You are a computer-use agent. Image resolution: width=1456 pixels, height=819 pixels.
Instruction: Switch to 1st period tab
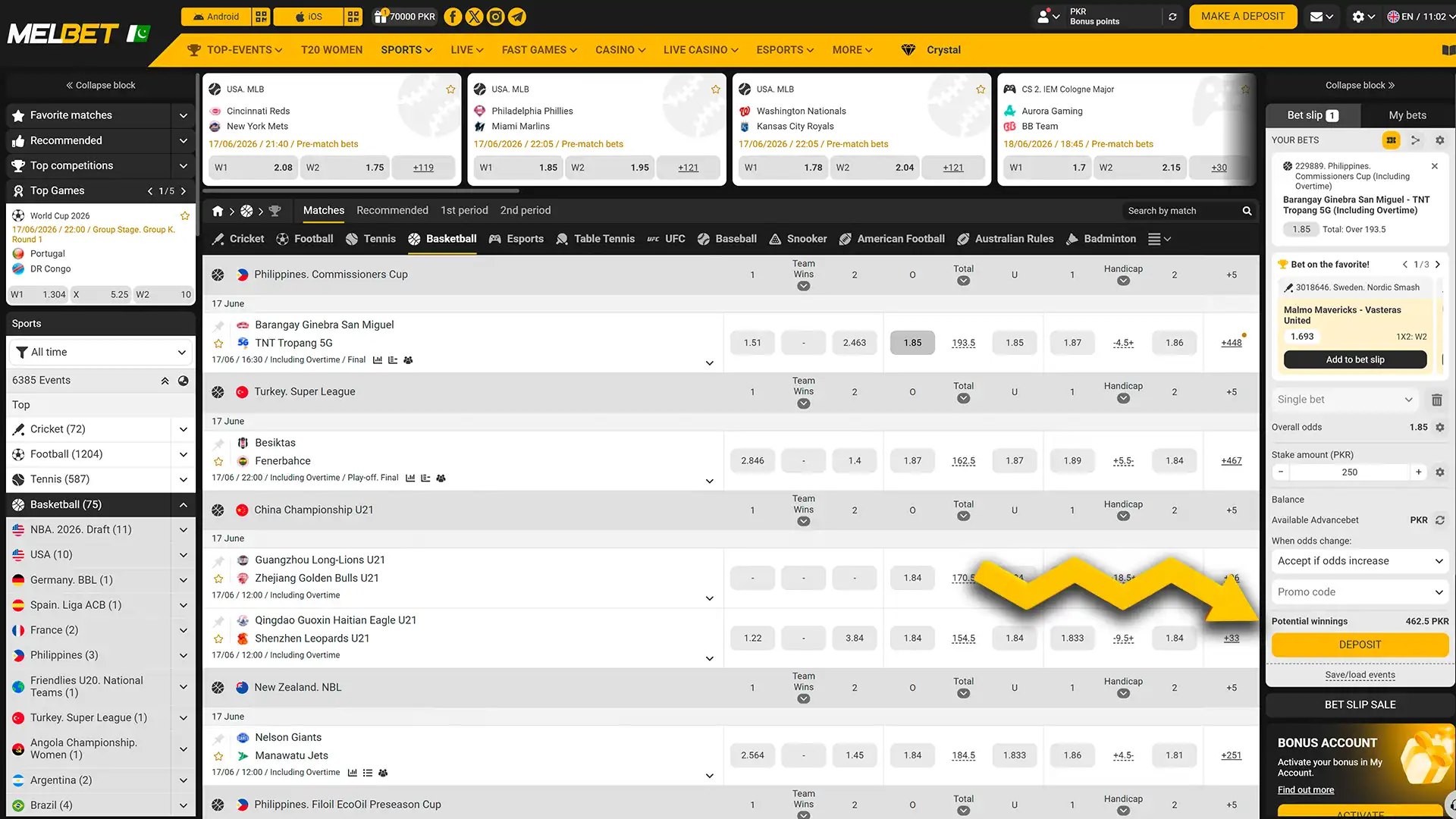(464, 211)
